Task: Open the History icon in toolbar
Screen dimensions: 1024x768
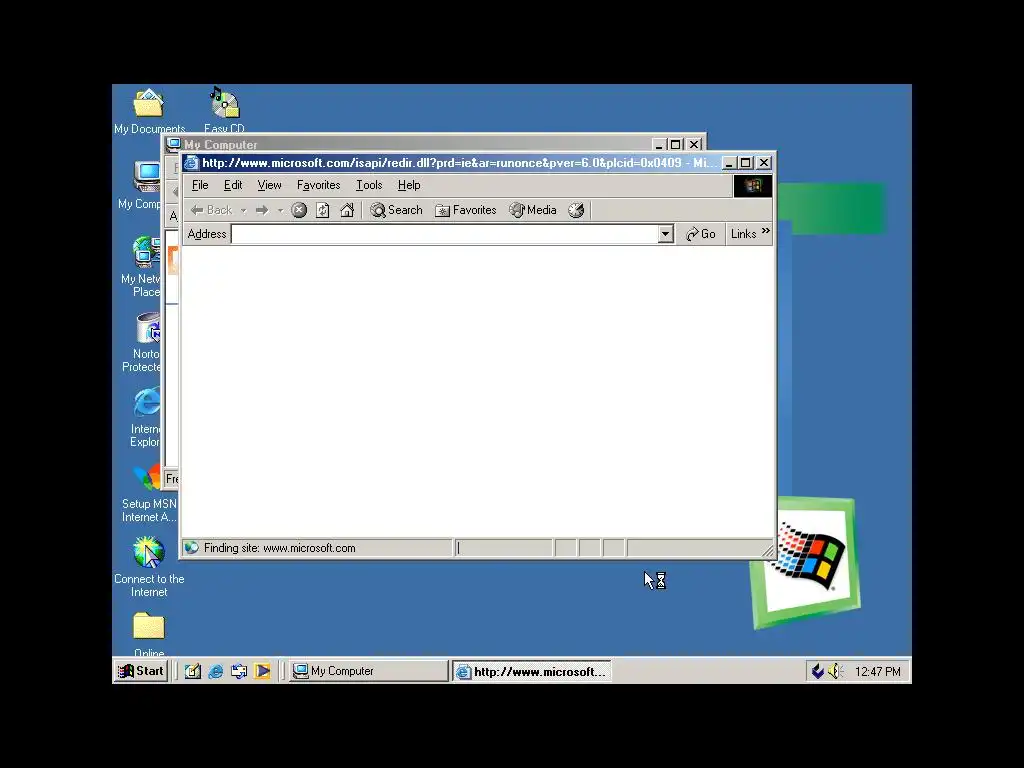Action: pos(576,210)
